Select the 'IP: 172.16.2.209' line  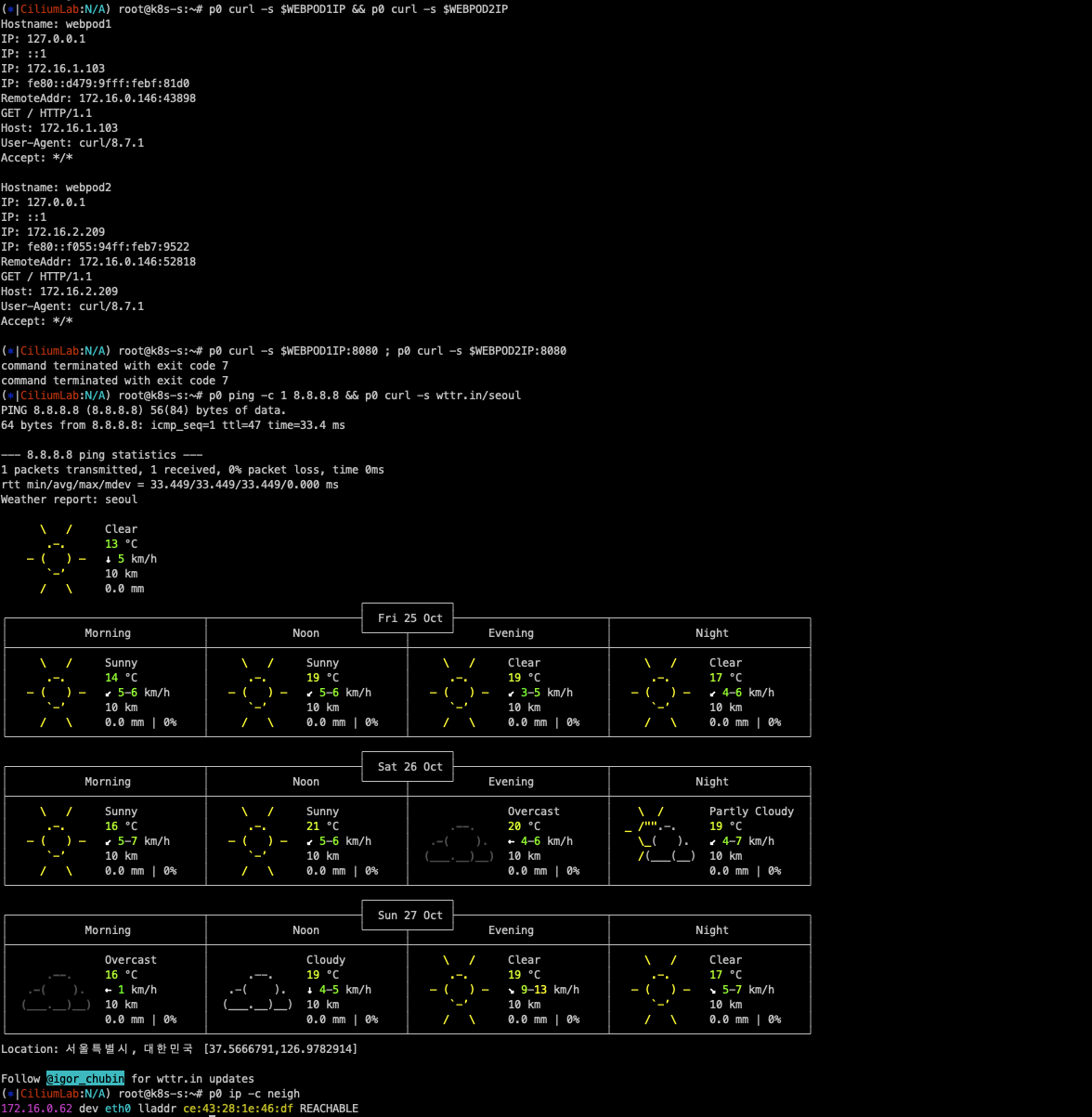53,232
